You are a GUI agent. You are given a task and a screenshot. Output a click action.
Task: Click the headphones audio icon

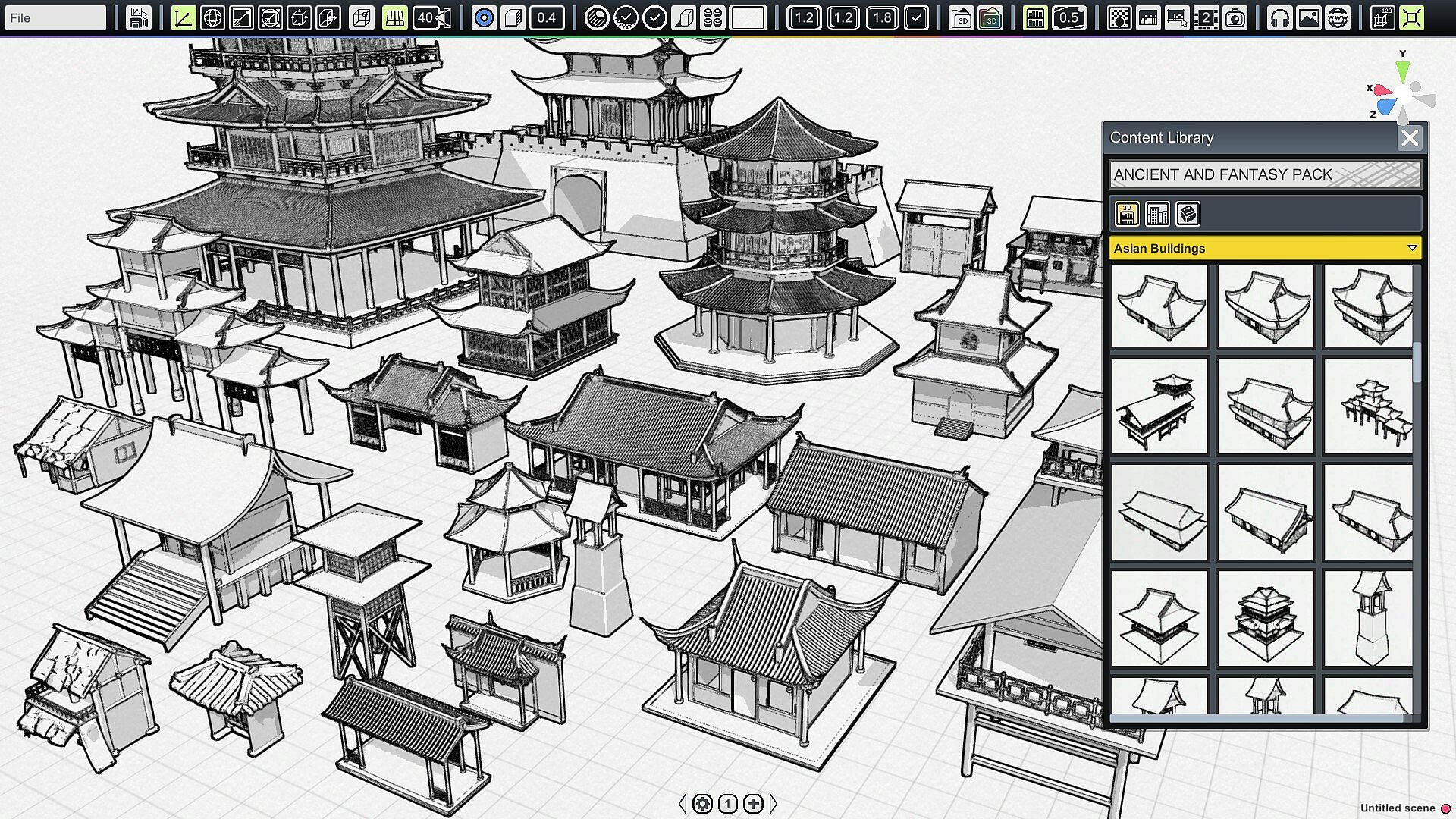[x=1280, y=17]
